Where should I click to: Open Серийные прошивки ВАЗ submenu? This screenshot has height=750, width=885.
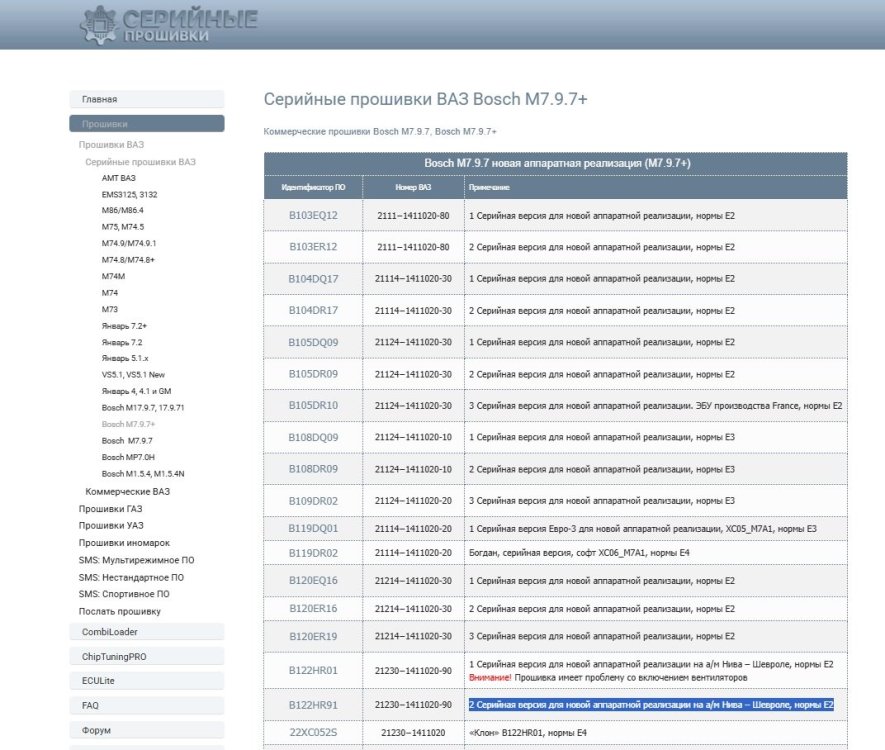141,162
